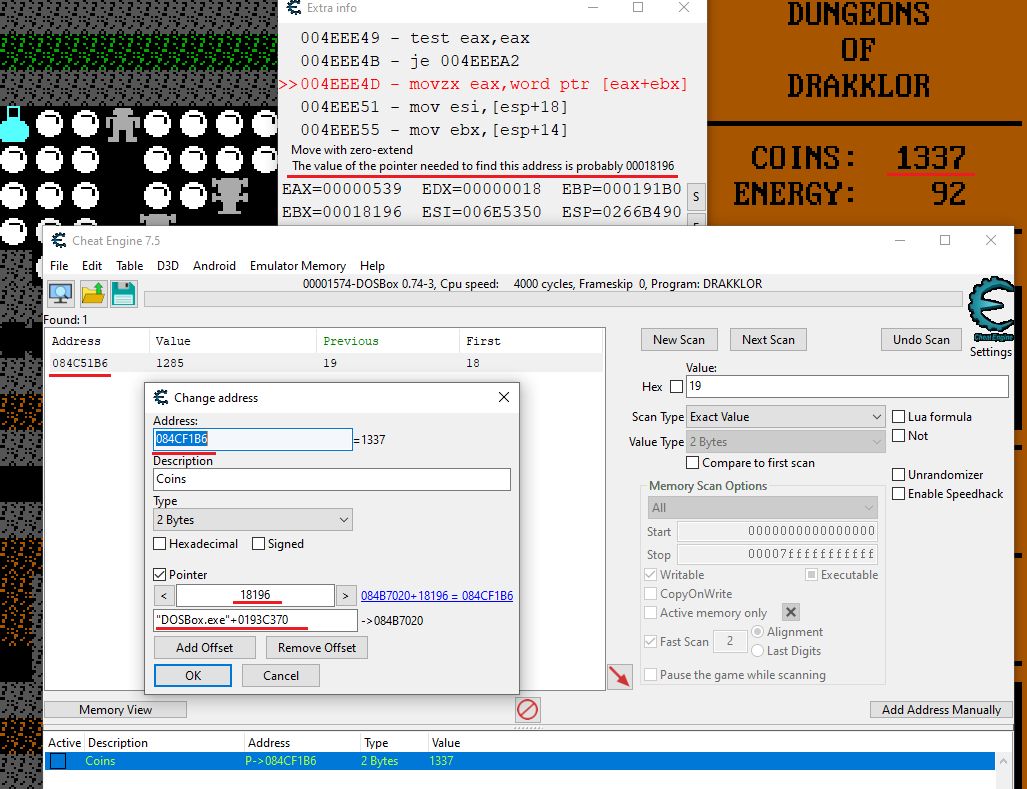Open the Emulator Memory menu

(297, 266)
